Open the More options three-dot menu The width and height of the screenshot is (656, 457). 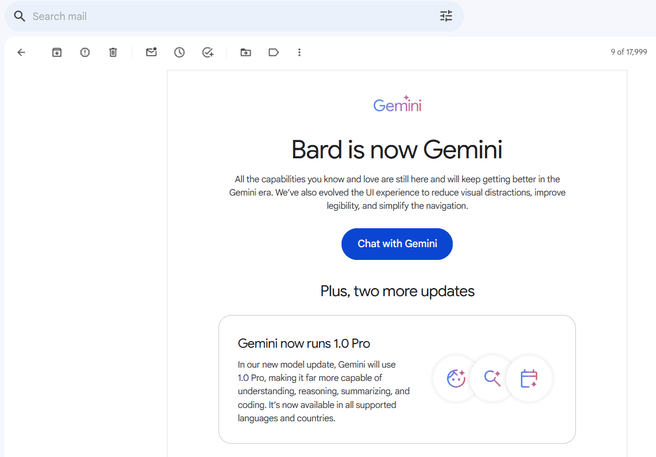point(299,52)
